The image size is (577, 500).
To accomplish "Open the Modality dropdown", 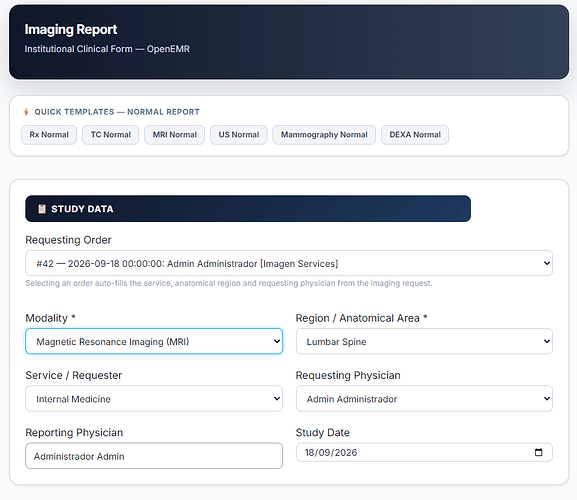I will click(154, 341).
